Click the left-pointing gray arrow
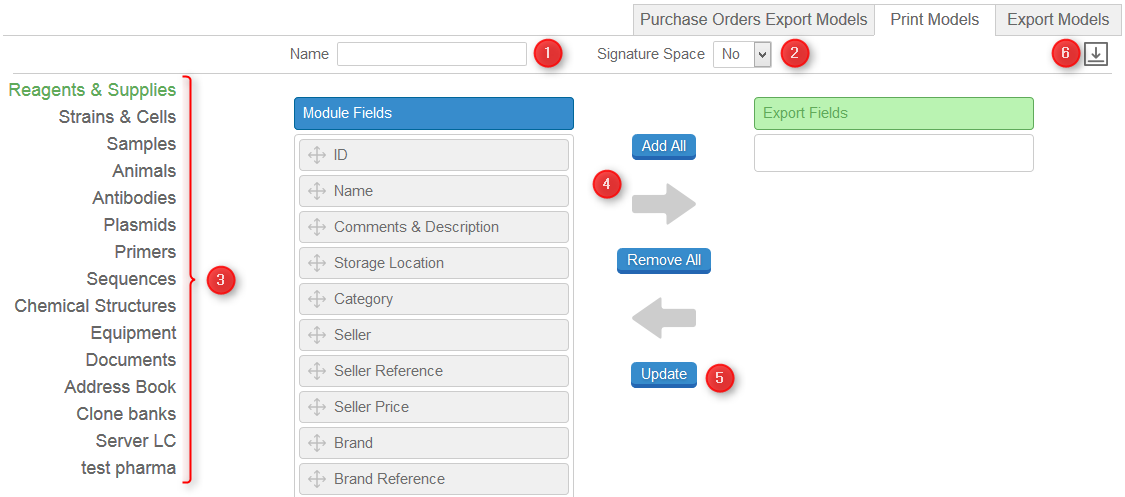The width and height of the screenshot is (1125, 497). point(664,318)
